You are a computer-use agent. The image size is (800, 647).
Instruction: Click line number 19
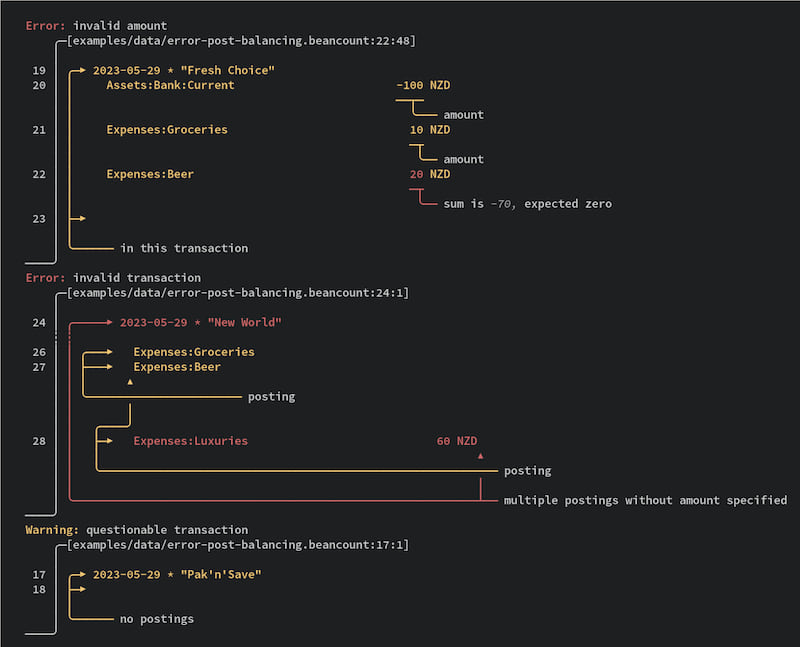pos(39,70)
